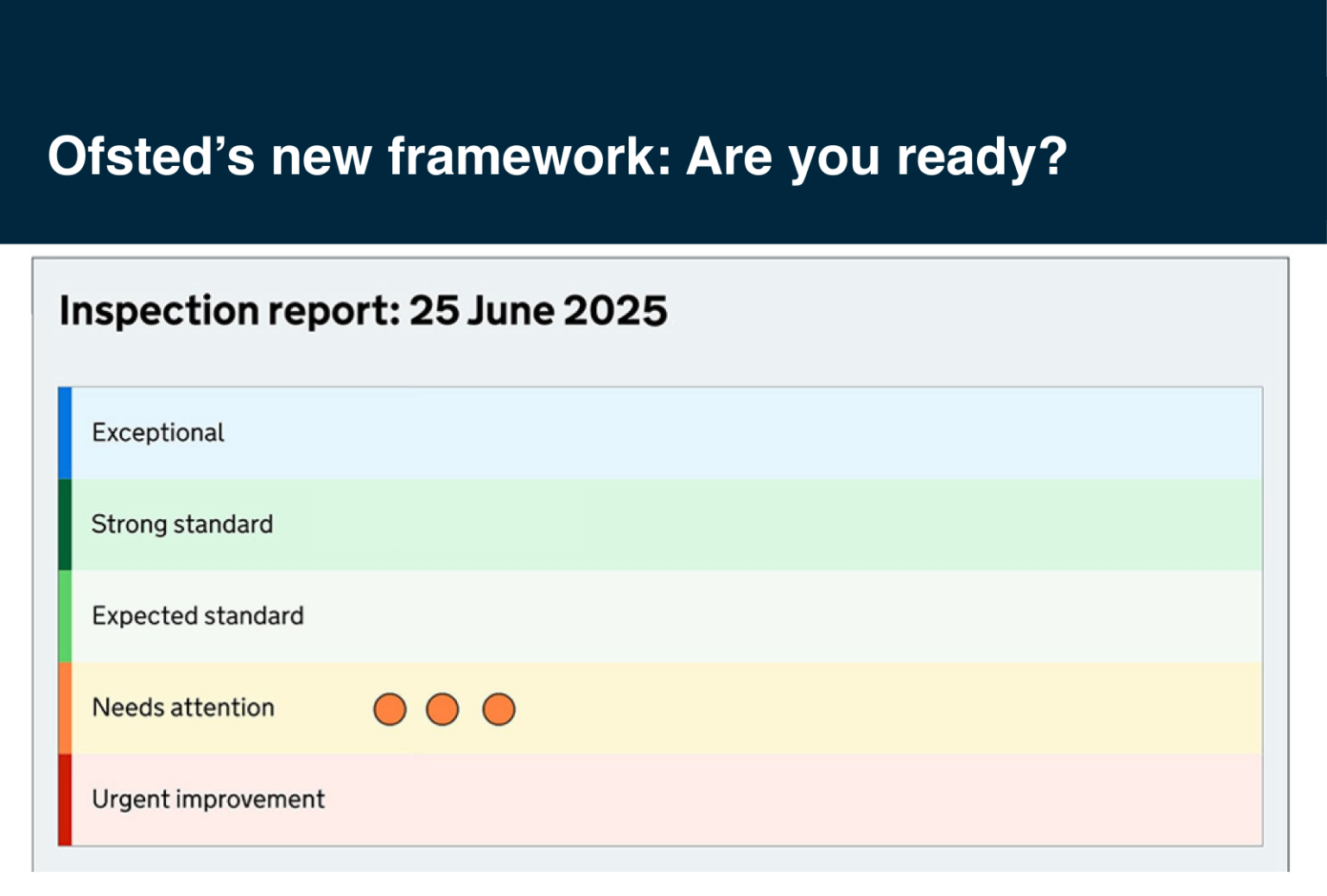Click the light green bar beside Expected standard

pyautogui.click(x=65, y=616)
